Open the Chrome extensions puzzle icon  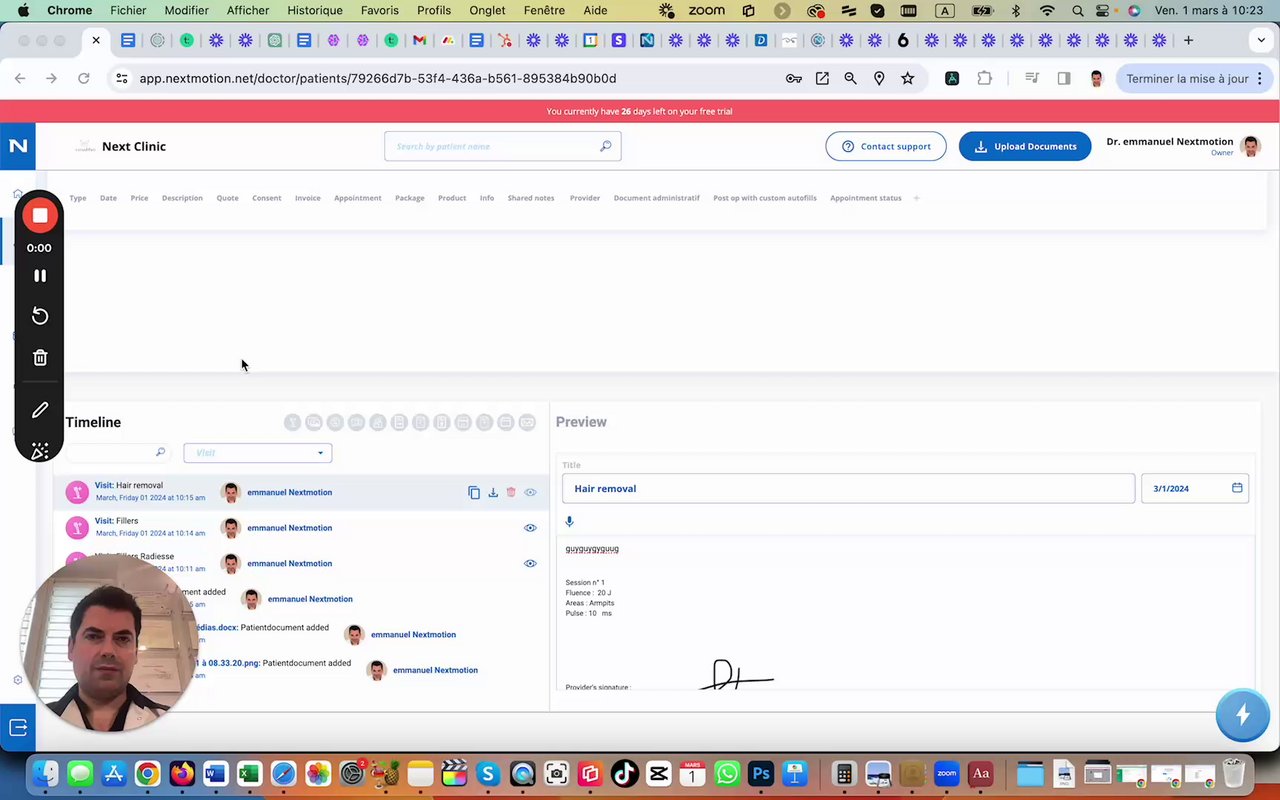pyautogui.click(x=985, y=78)
